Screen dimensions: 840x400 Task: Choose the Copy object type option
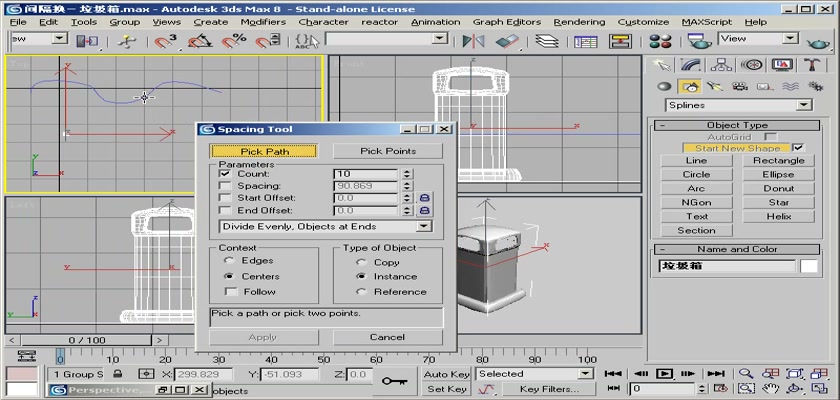[362, 262]
